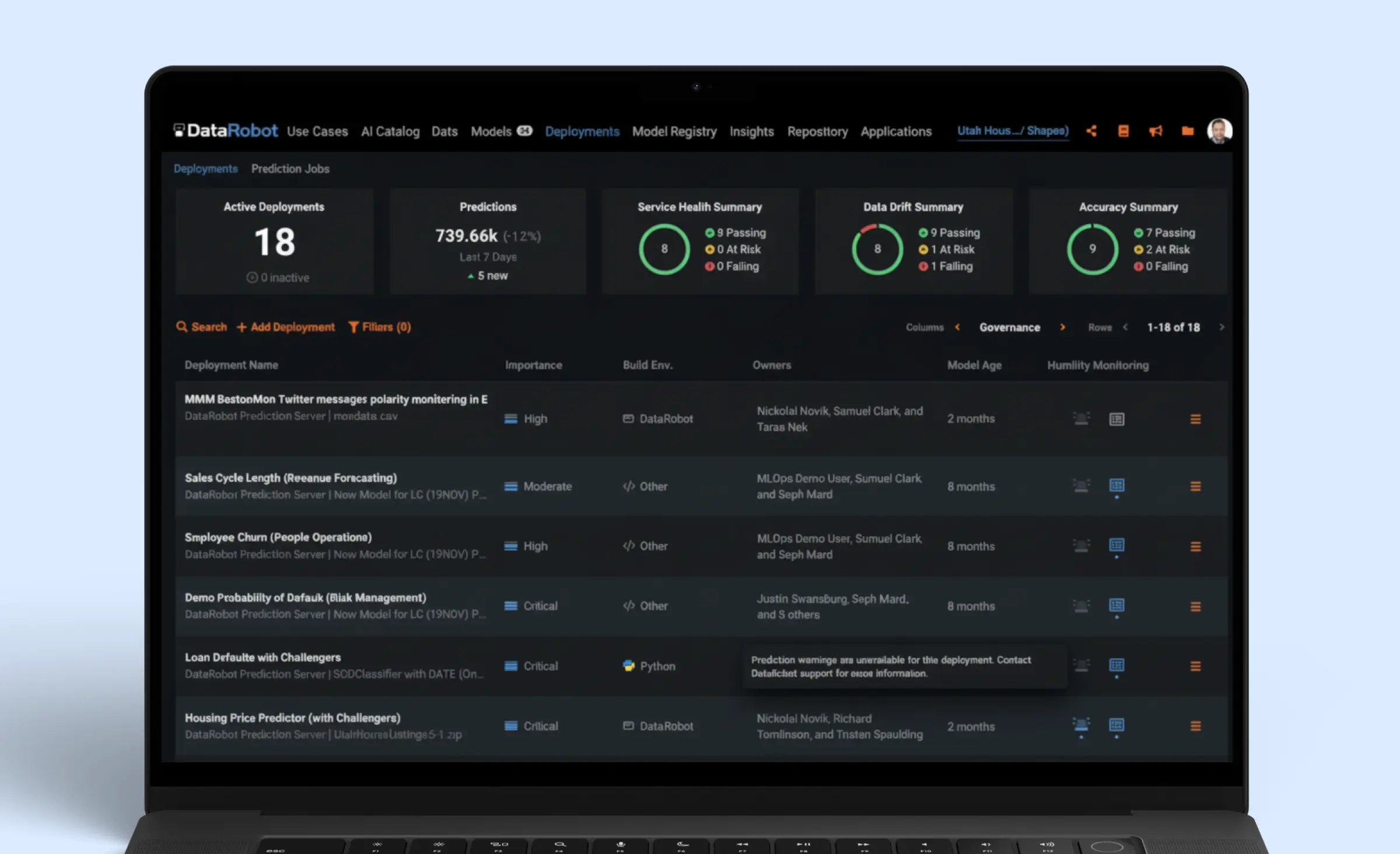The width and height of the screenshot is (1400, 854).
Task: Open the share icon in the top bar
Action: 1091,131
